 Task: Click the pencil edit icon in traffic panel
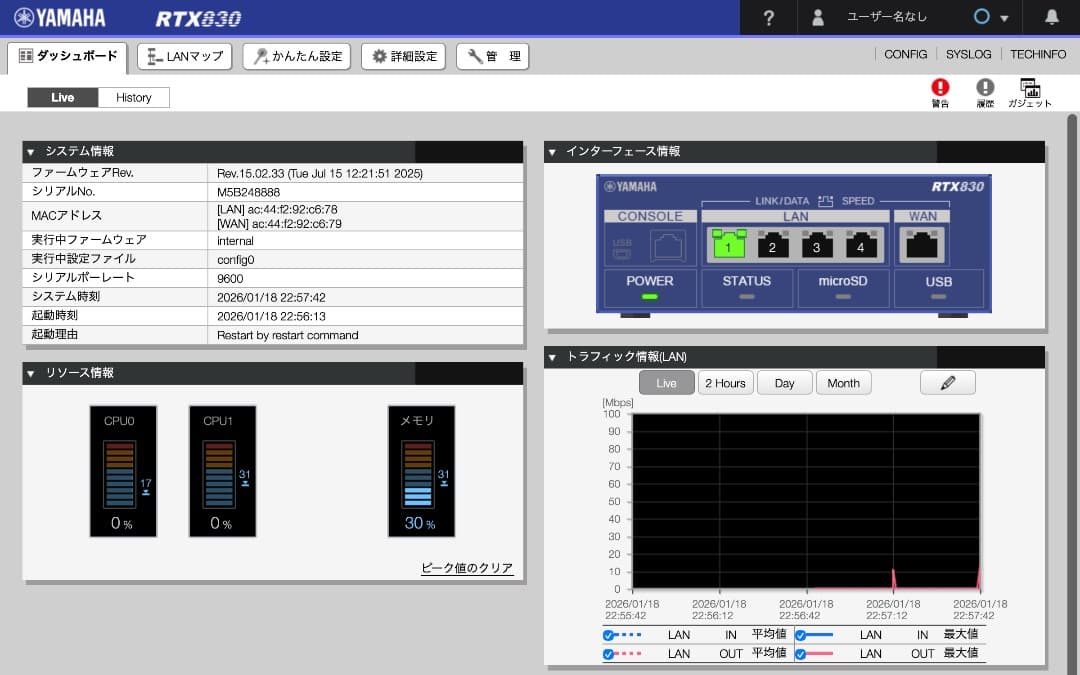click(947, 383)
